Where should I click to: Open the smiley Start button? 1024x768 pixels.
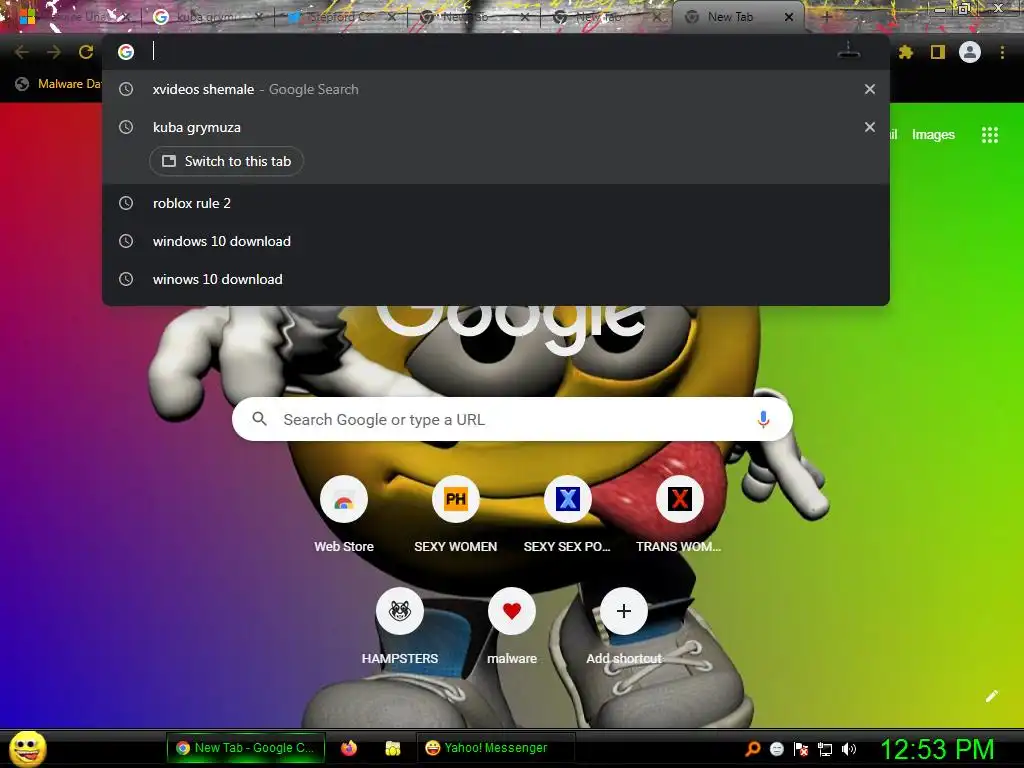point(28,748)
